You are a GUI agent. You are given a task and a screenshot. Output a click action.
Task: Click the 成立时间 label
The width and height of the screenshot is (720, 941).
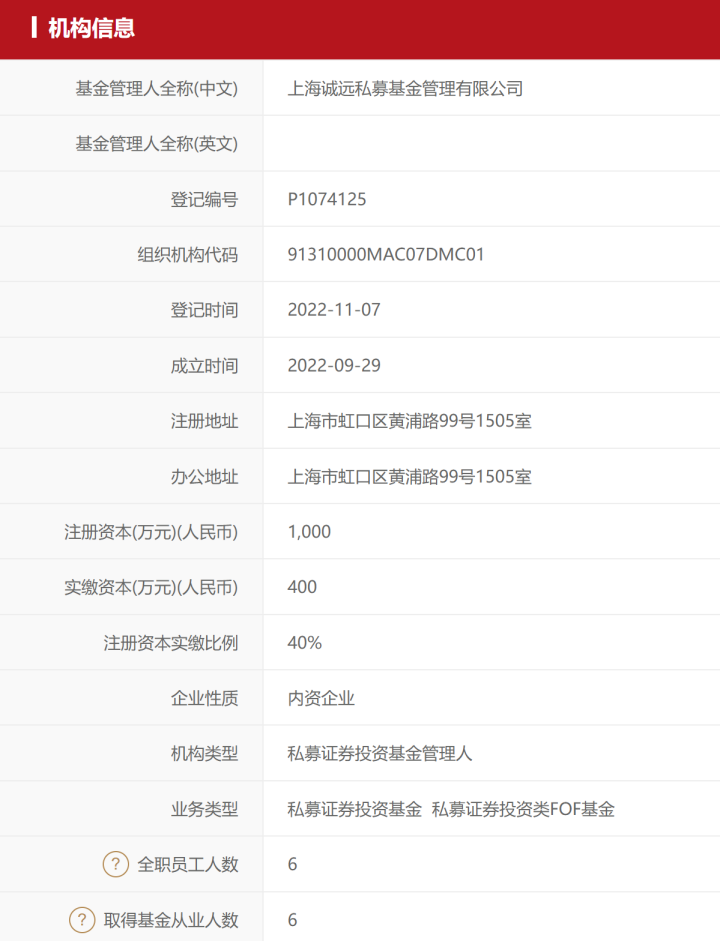(205, 365)
